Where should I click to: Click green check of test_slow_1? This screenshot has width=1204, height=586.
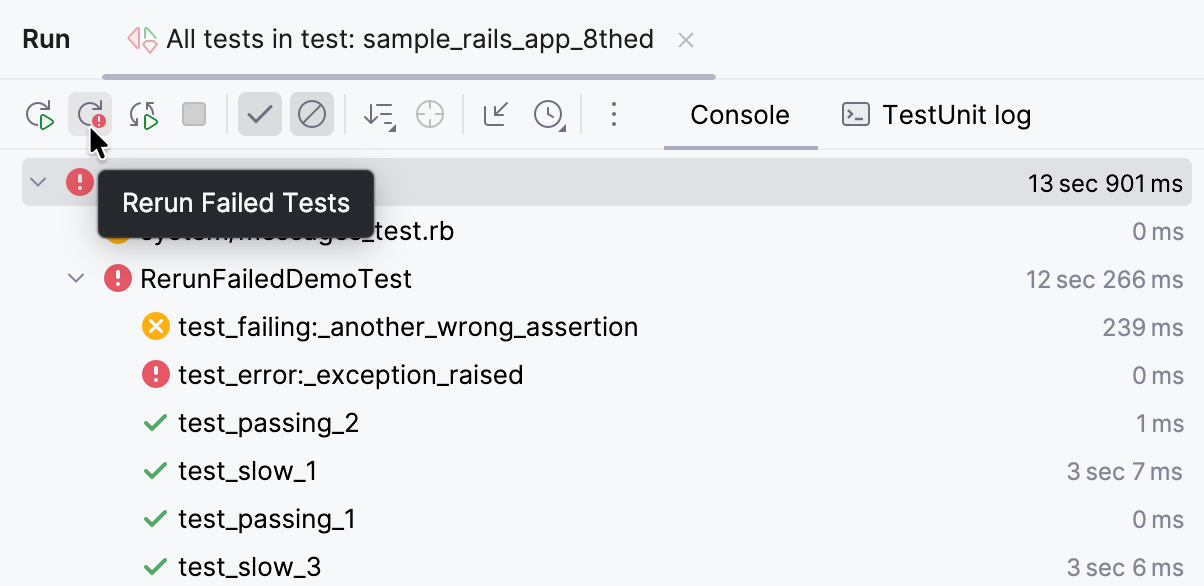155,471
